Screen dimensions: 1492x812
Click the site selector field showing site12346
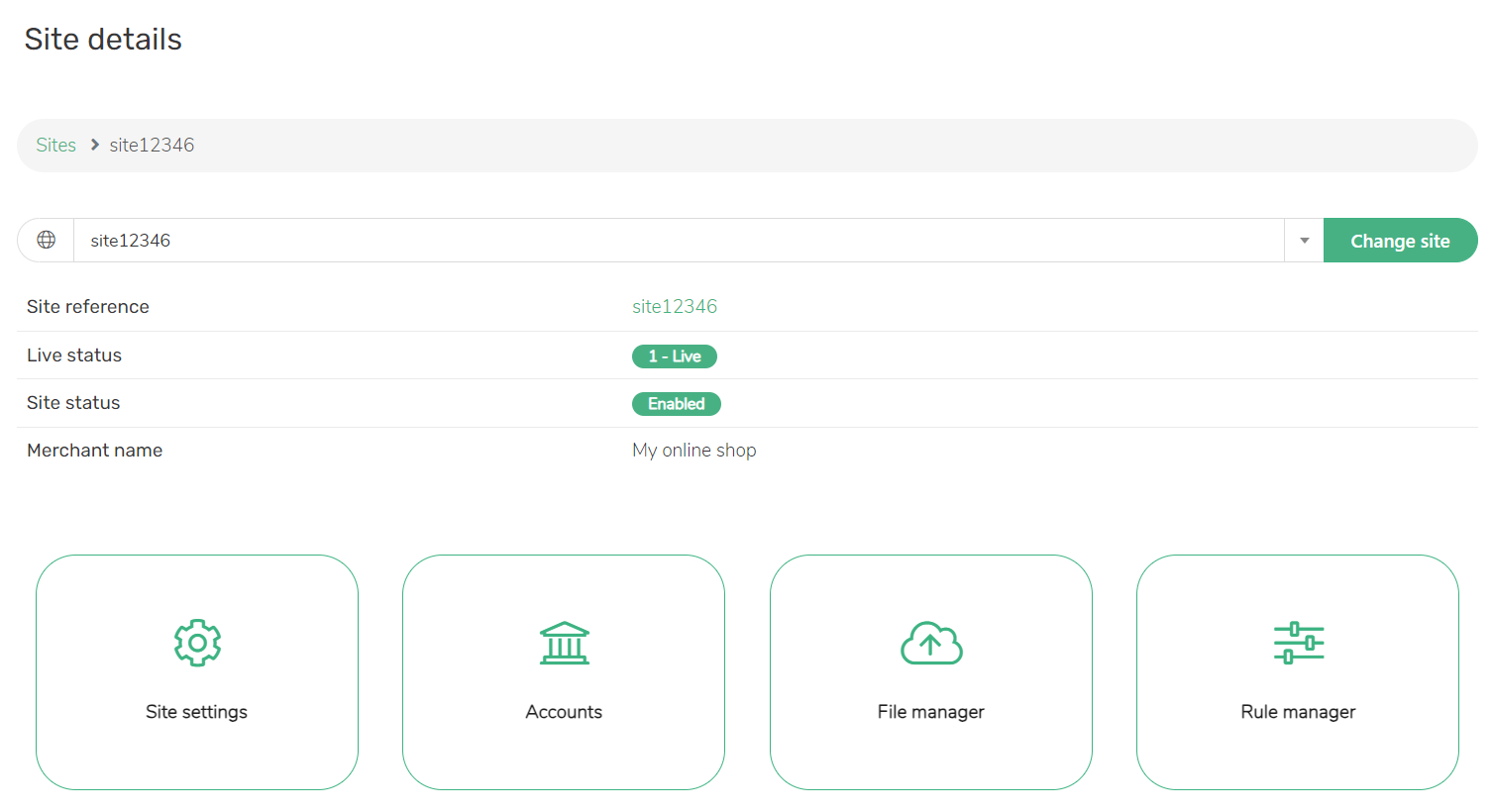(x=679, y=241)
